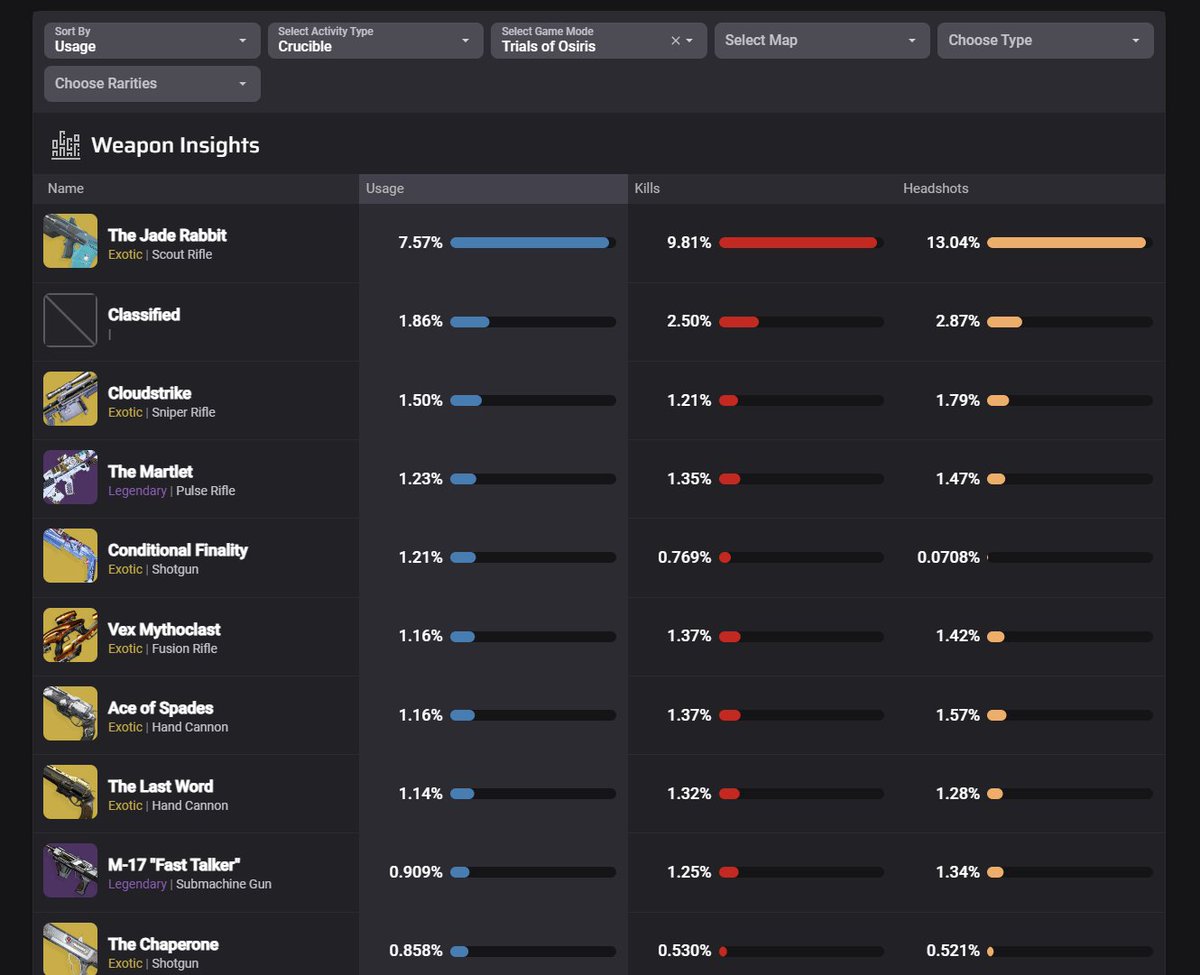1200x975 pixels.
Task: Select the 13.04% headshots value
Action: [953, 242]
